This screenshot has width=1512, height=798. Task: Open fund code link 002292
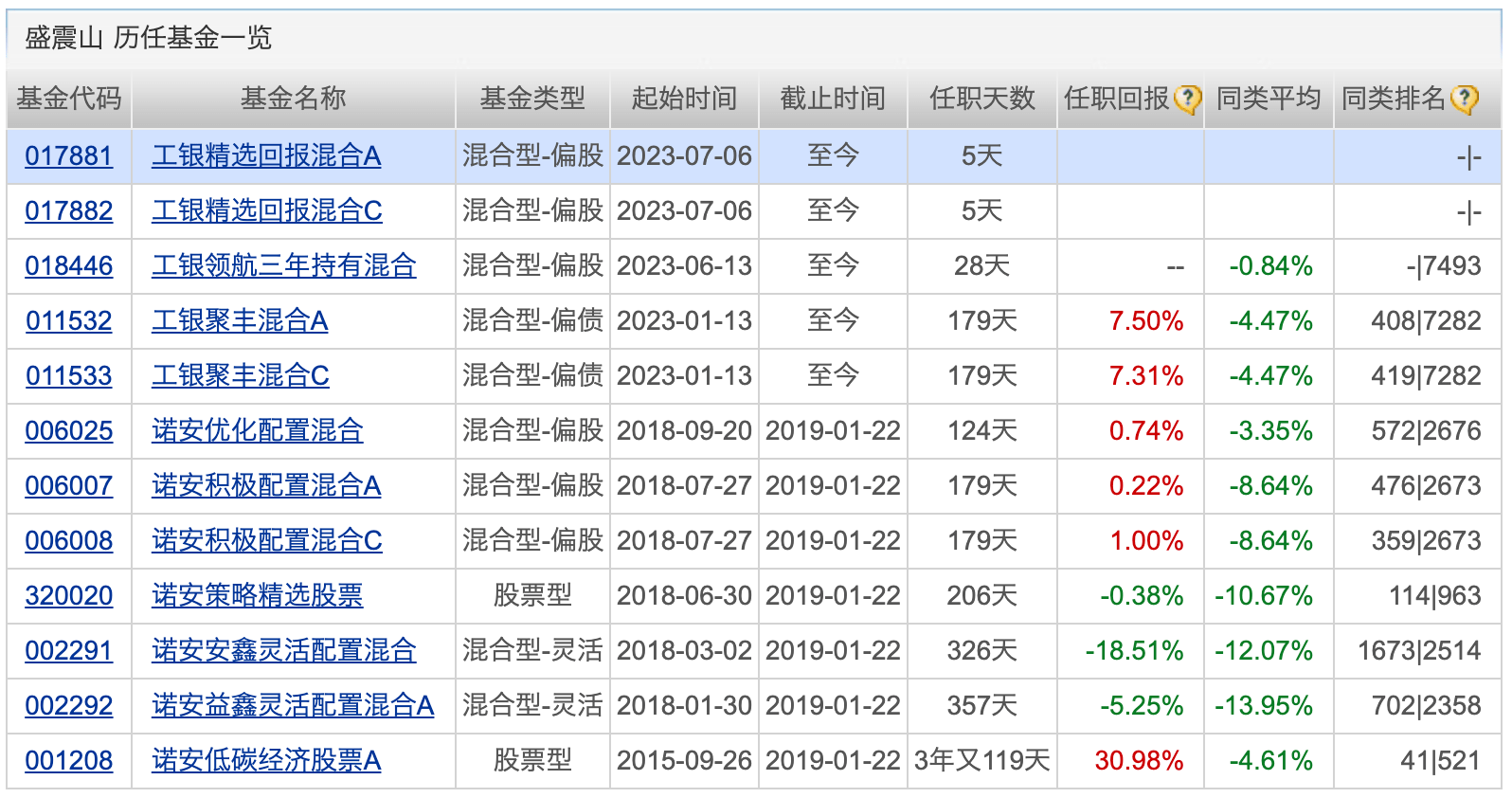pos(69,706)
